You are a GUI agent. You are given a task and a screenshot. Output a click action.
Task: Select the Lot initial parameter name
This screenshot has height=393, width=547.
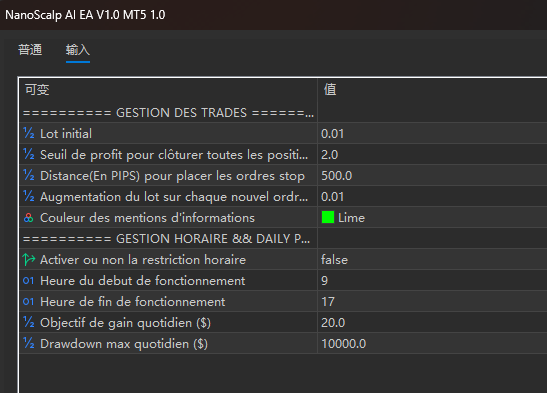66,133
